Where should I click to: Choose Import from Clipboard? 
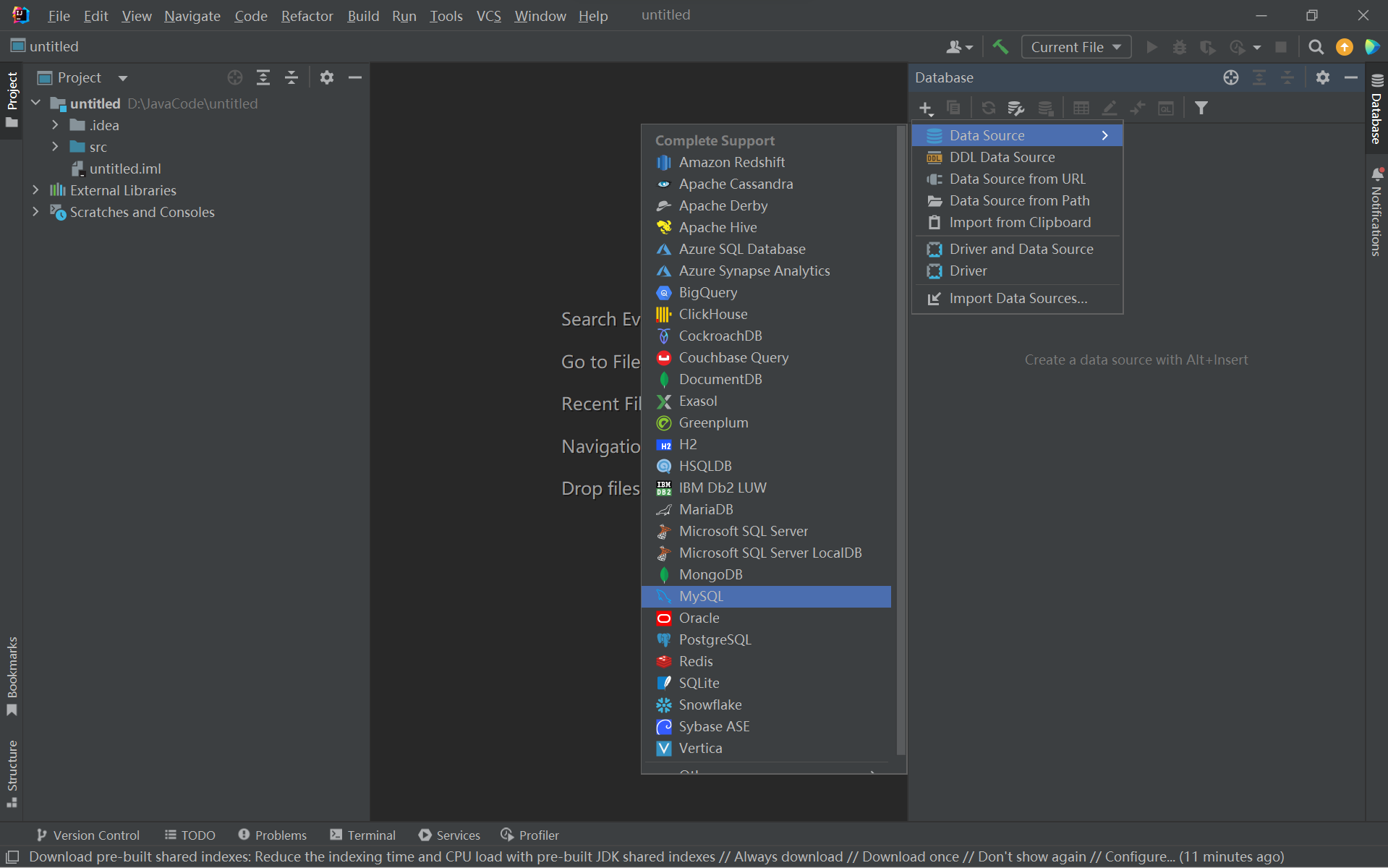pos(1019,222)
